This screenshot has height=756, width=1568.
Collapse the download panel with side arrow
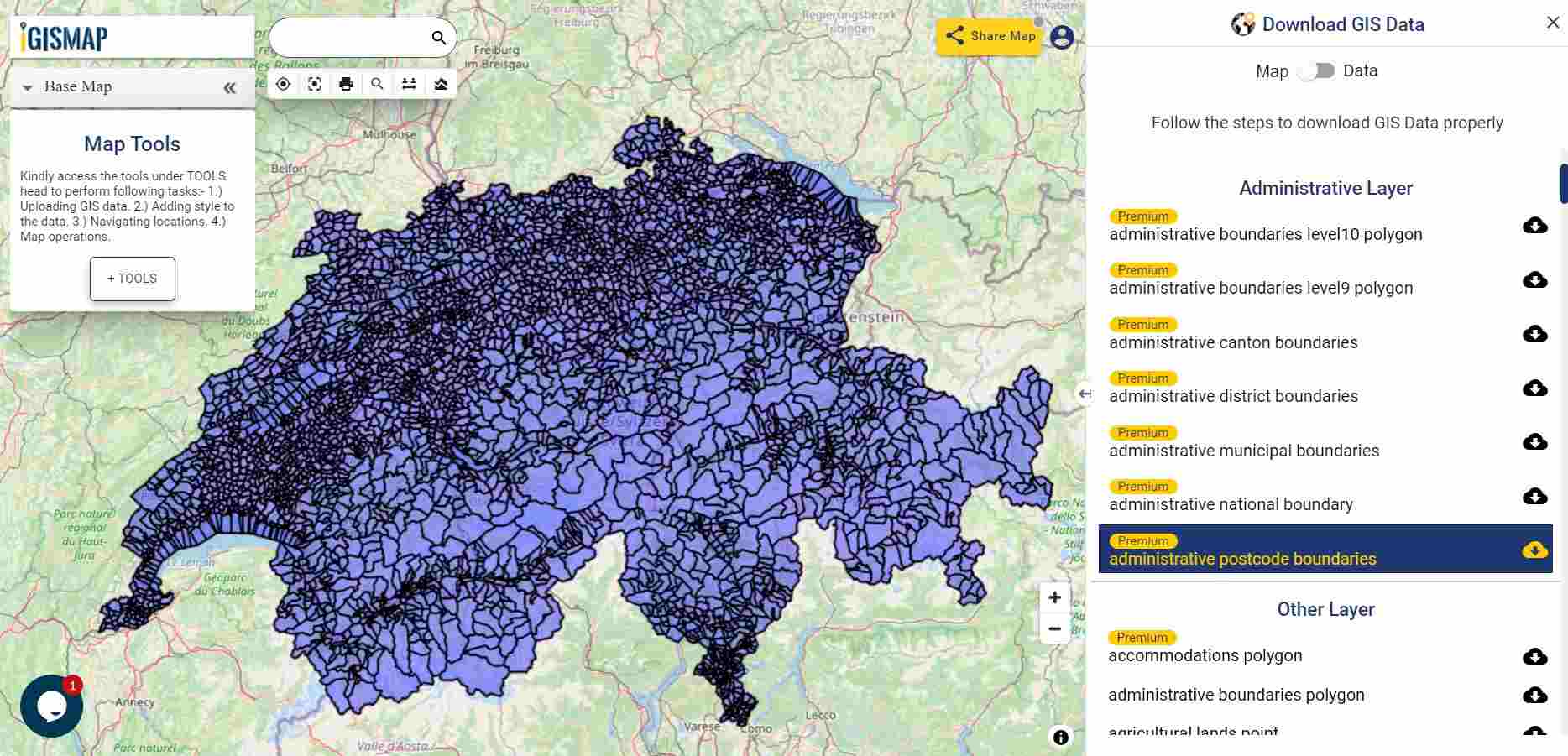point(1085,393)
